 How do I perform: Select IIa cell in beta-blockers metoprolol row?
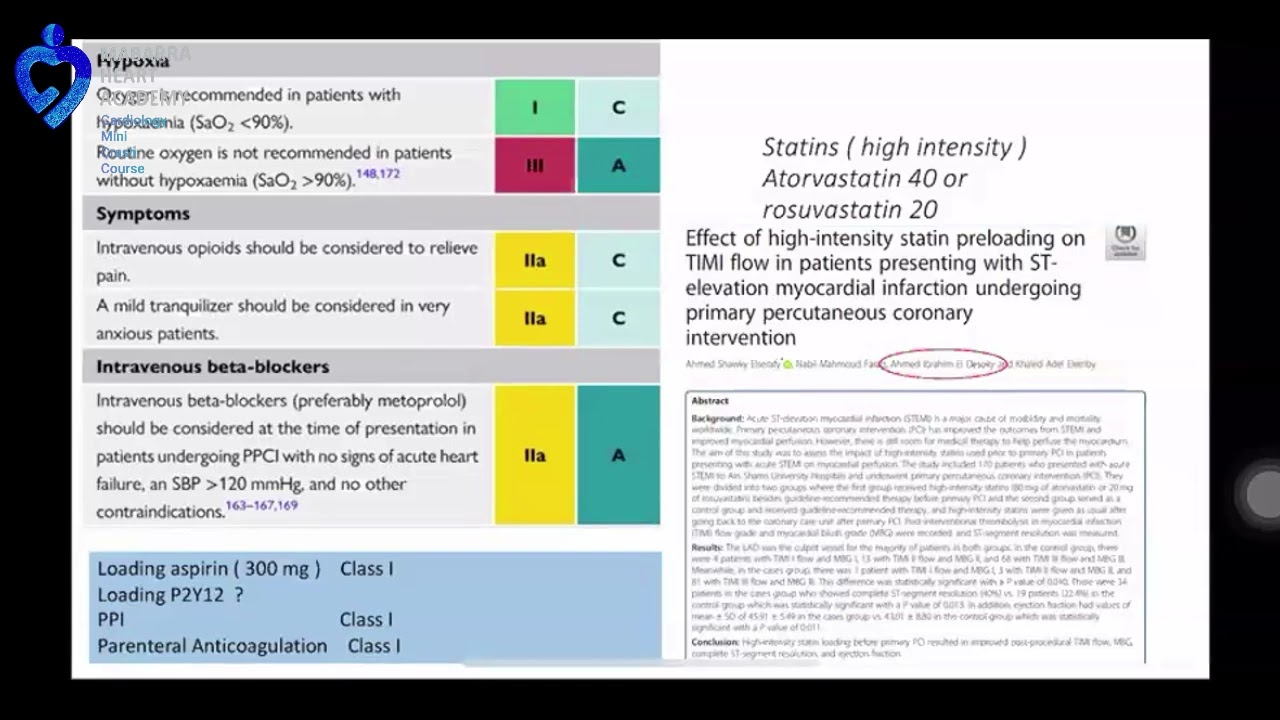pos(535,455)
